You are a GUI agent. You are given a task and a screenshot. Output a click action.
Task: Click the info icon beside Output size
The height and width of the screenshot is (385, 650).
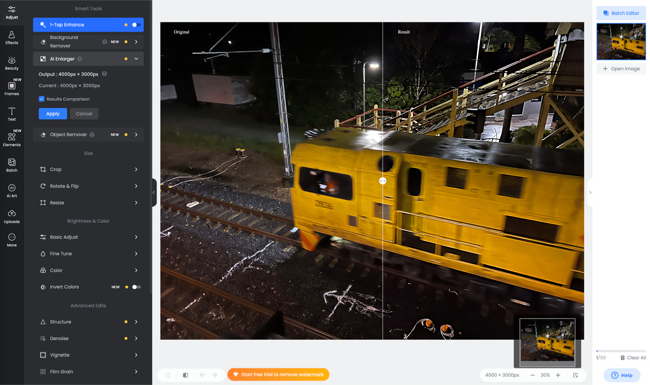coord(104,74)
